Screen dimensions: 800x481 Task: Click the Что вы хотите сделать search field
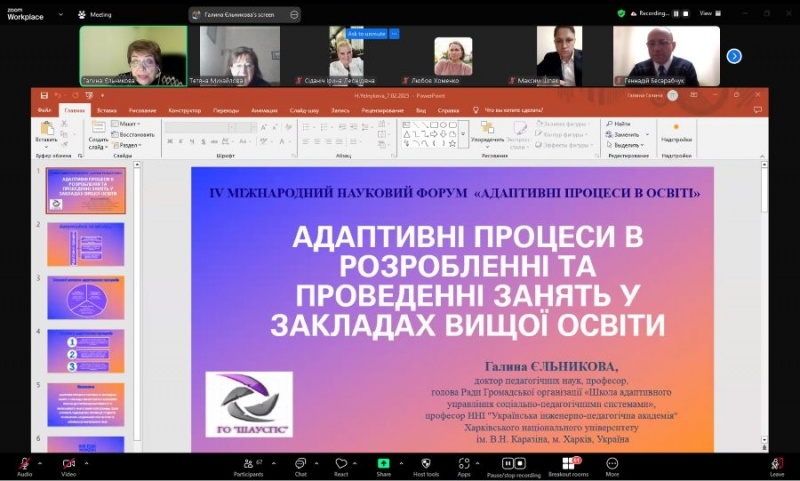coord(513,110)
